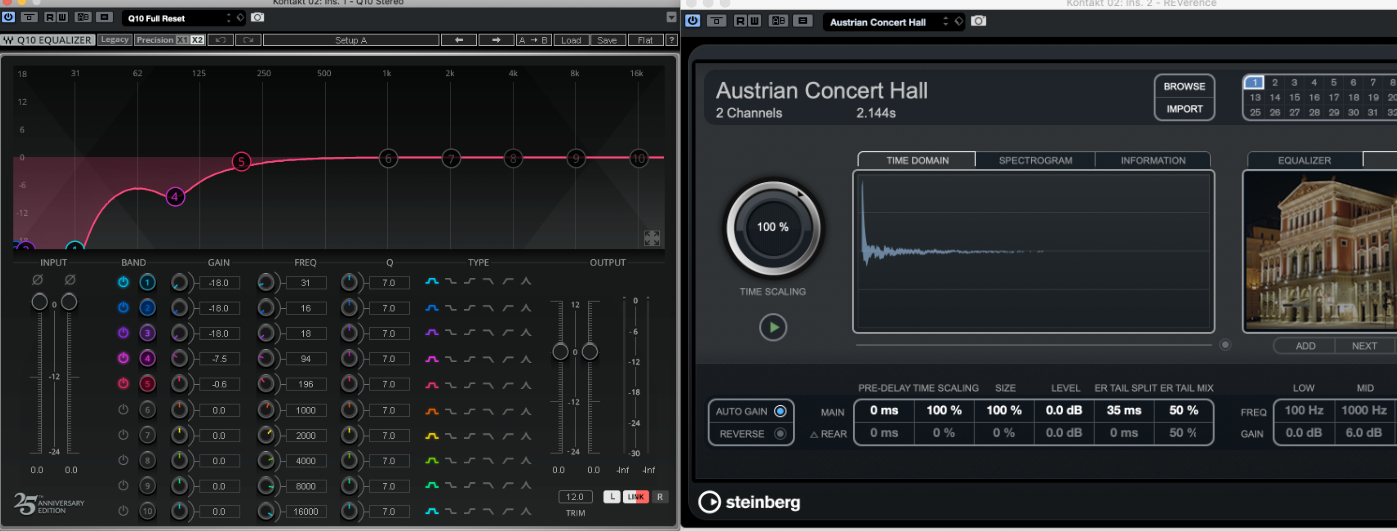
Task: Copy setup A to B
Action: [534, 40]
